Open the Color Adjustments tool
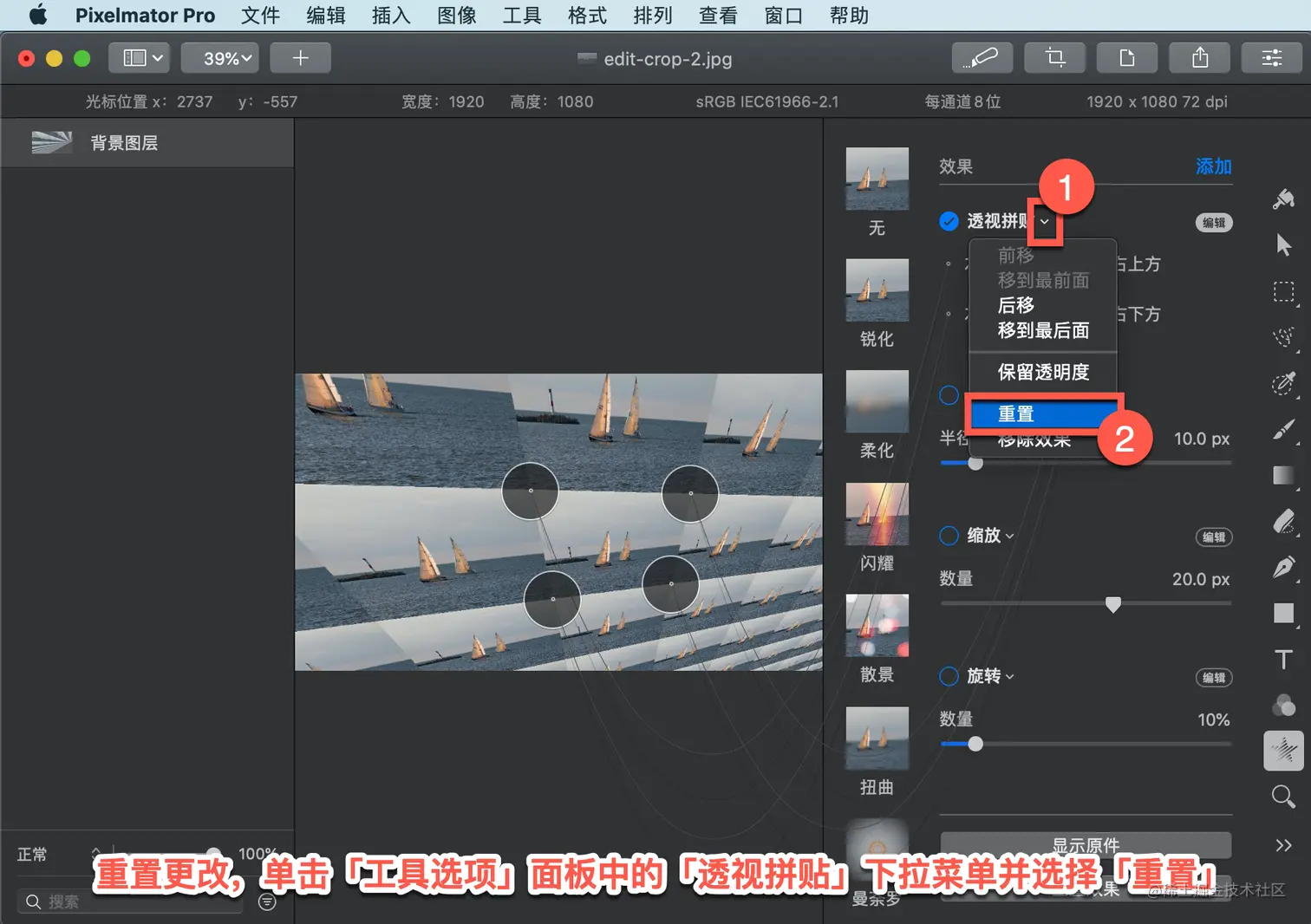The width and height of the screenshot is (1311, 924). pos(1283,706)
